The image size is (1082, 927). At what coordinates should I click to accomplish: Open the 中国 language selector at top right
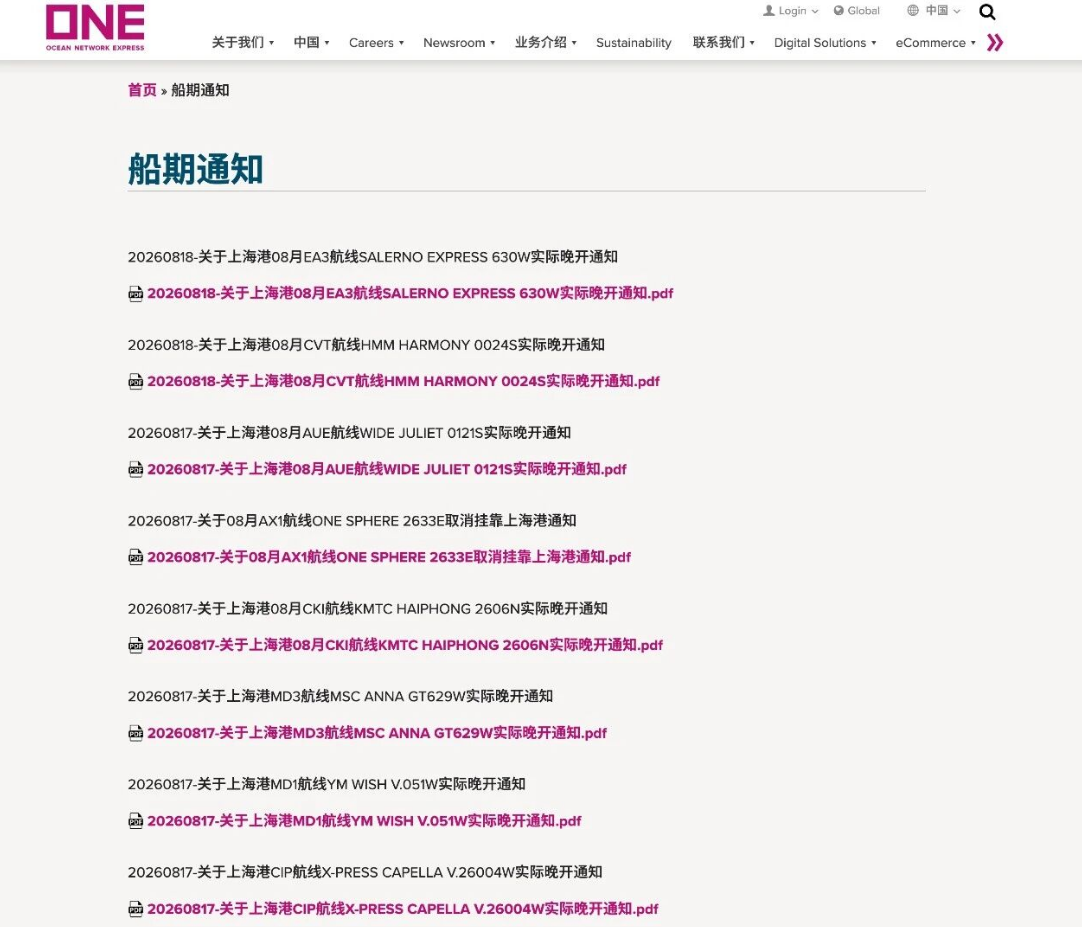pyautogui.click(x=936, y=10)
